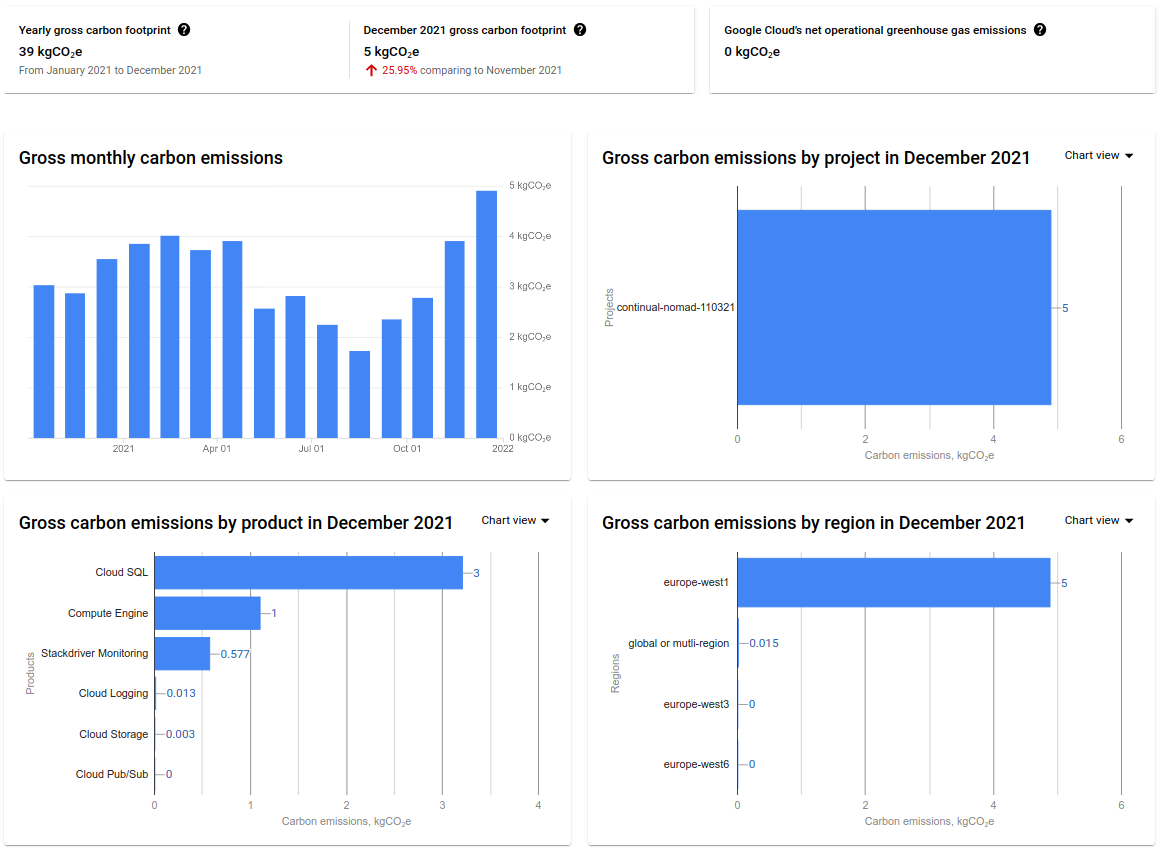Click the europe-west1 region bar
The image size is (1162, 851).
click(x=893, y=583)
